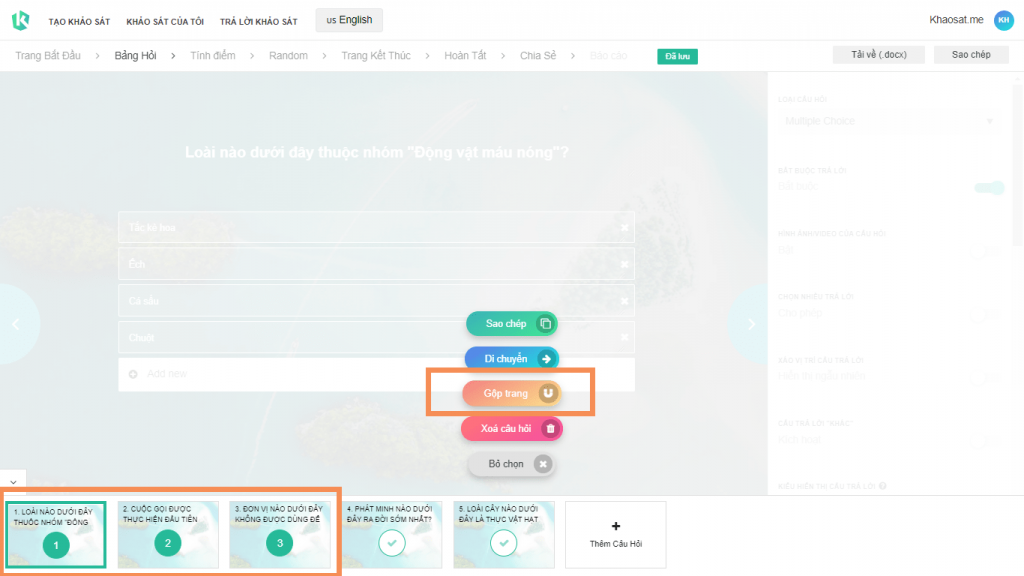Screen dimensions: 1024x576
Task: Click the merge icon on Gộp trang
Action: [548, 393]
